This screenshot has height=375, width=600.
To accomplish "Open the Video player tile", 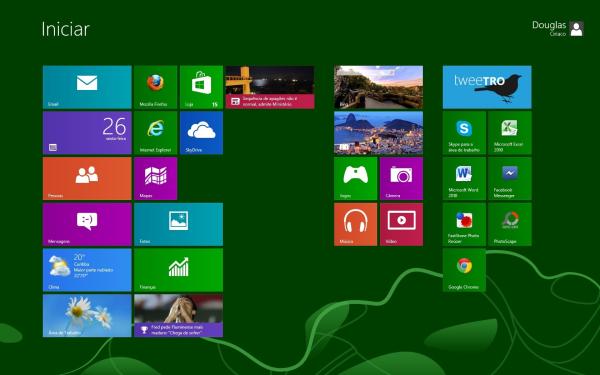I will coord(401,224).
